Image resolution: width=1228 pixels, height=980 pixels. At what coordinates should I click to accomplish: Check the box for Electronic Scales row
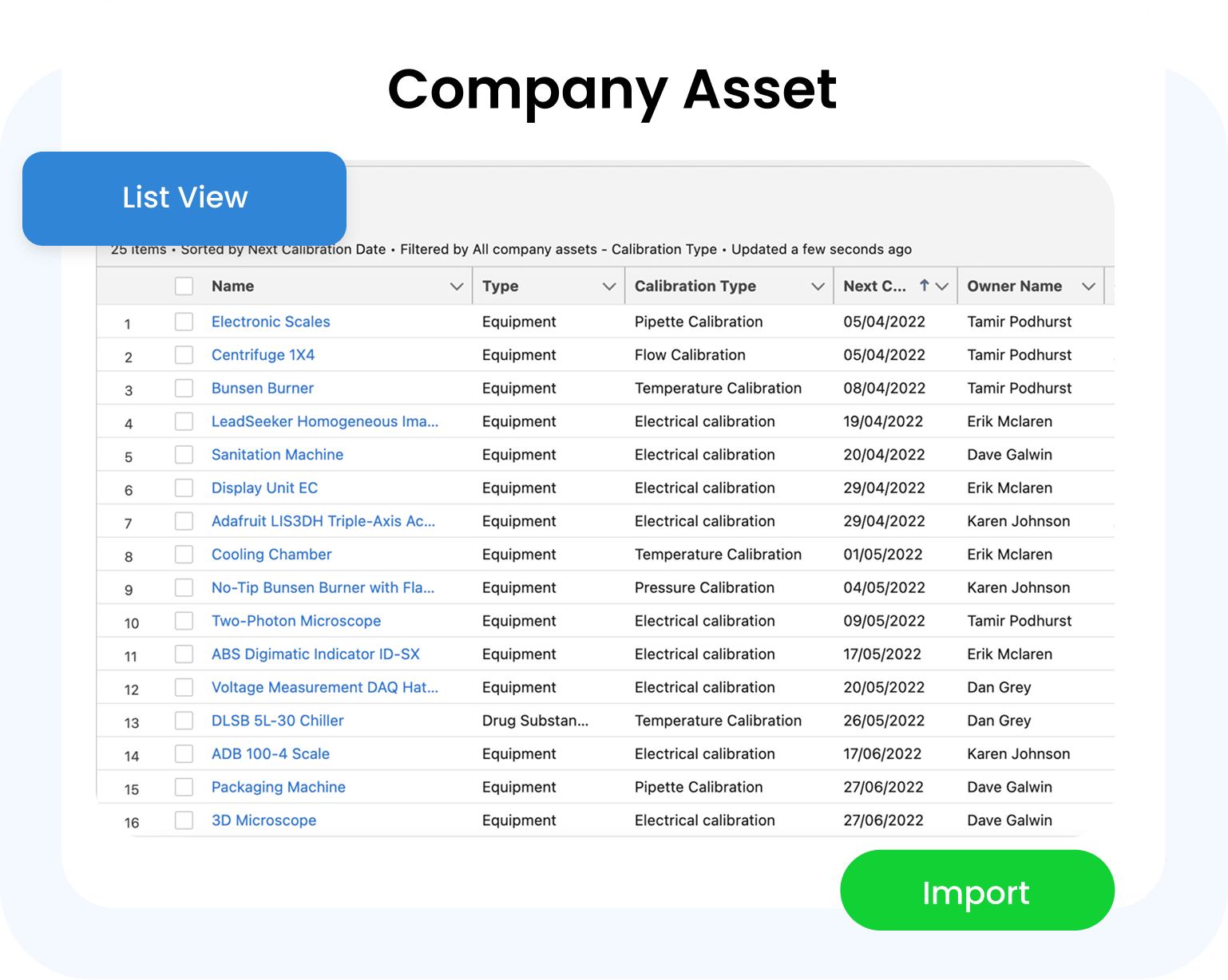coord(184,322)
